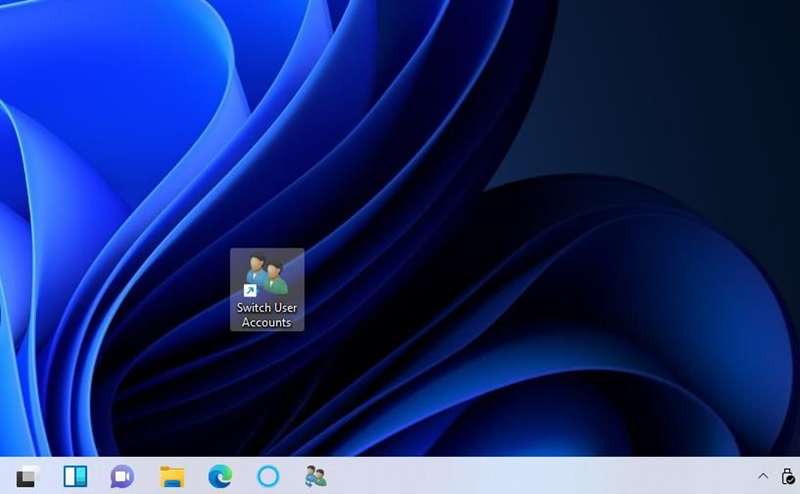This screenshot has width=800, height=494.
Task: Click the "Switch User Accounts" label text
Action: [x=267, y=315]
